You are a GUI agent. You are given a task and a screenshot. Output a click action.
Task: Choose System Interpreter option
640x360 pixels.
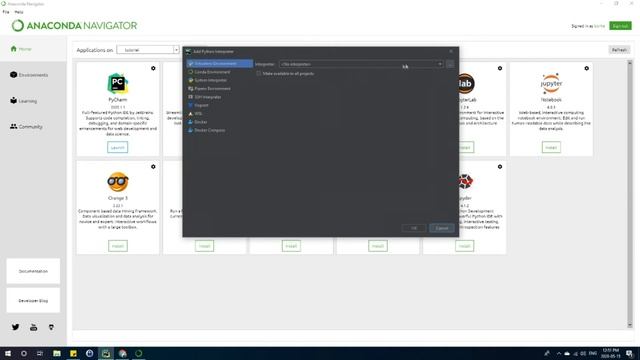tap(210, 80)
